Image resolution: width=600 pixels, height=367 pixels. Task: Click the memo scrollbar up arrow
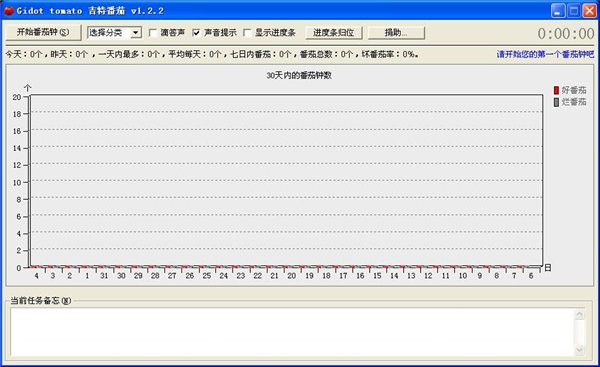tap(580, 315)
